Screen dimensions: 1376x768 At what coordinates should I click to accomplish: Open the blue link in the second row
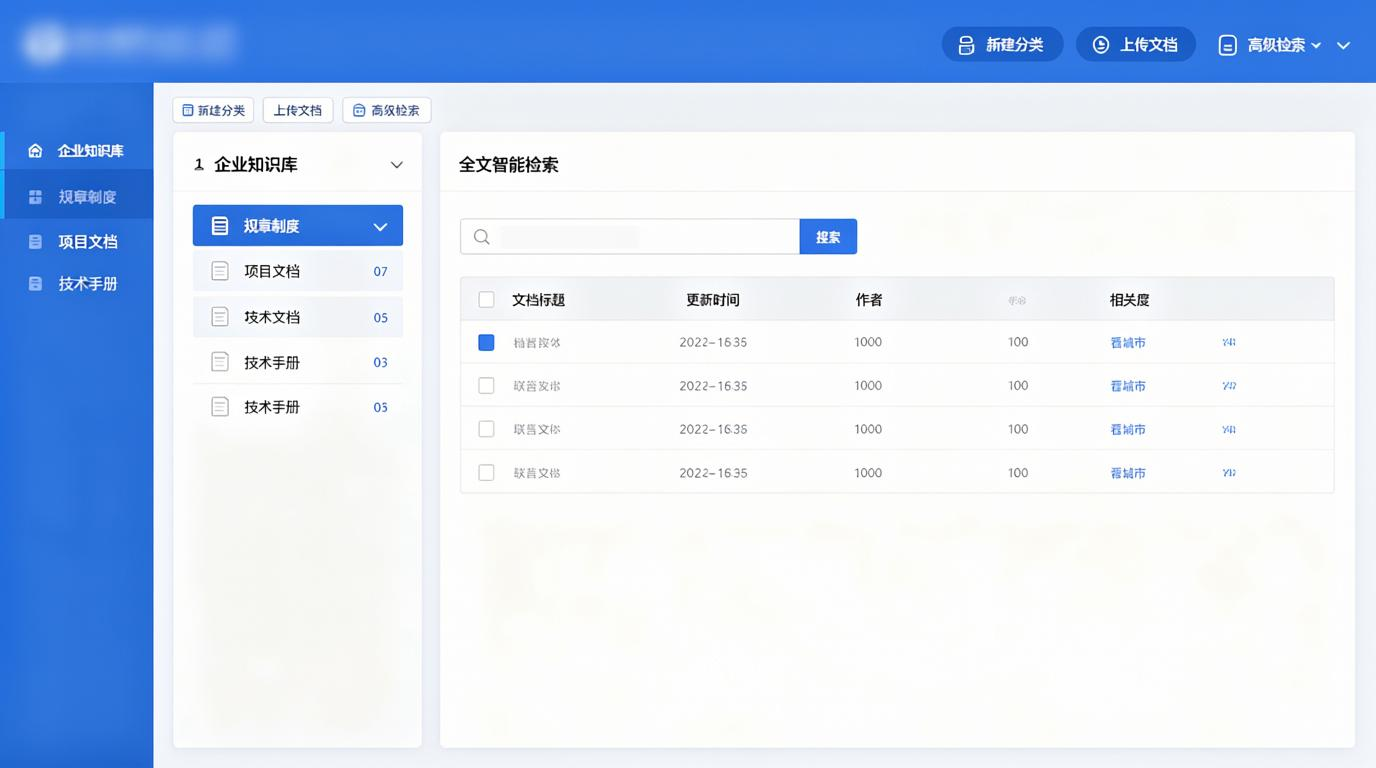(1128, 386)
